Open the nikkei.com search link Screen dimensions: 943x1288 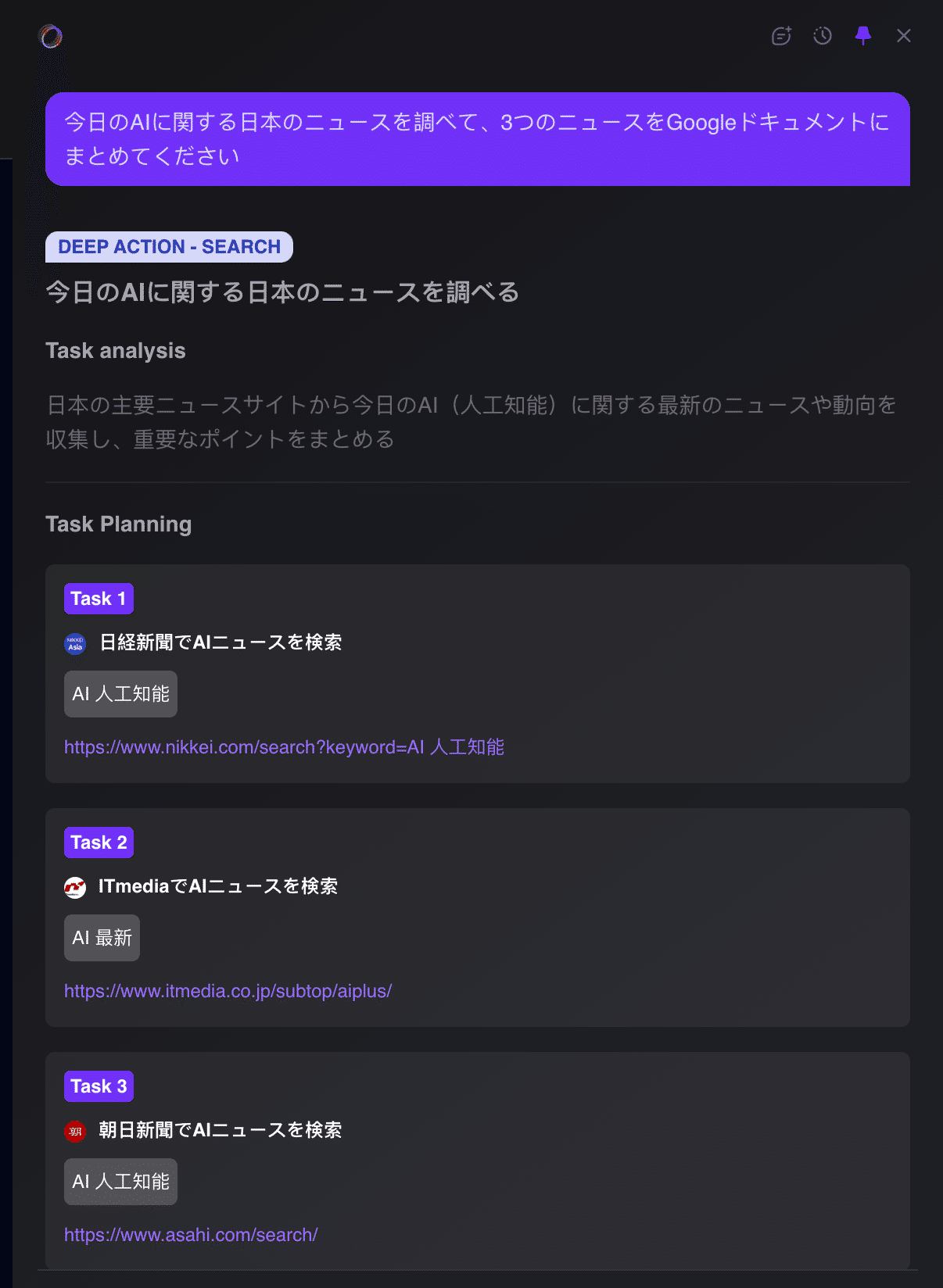(x=284, y=747)
